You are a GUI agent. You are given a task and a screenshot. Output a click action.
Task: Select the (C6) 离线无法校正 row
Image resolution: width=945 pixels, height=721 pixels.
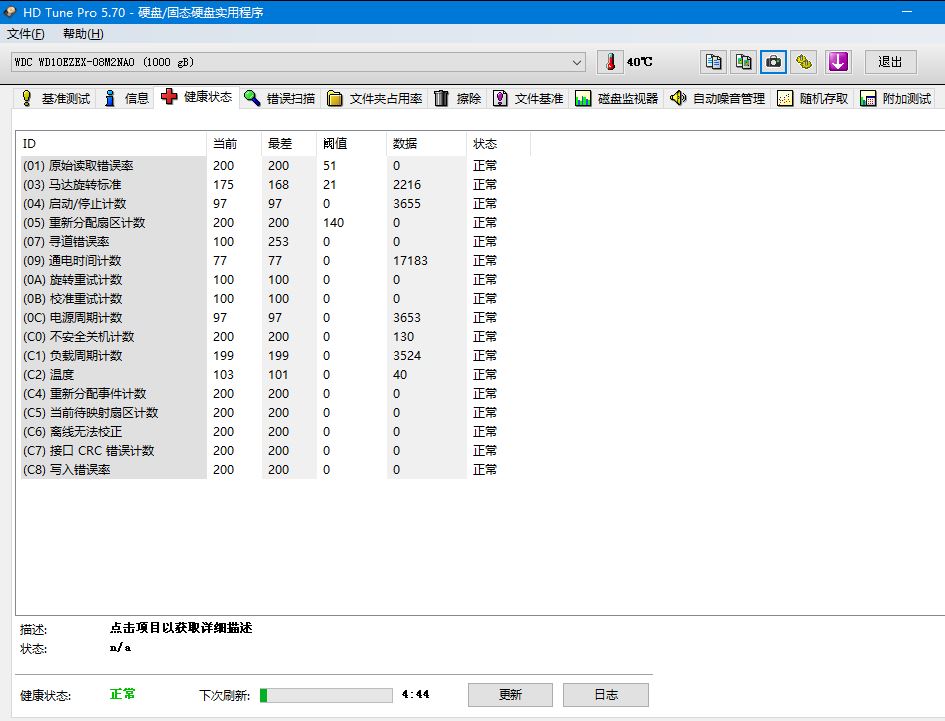pos(274,432)
